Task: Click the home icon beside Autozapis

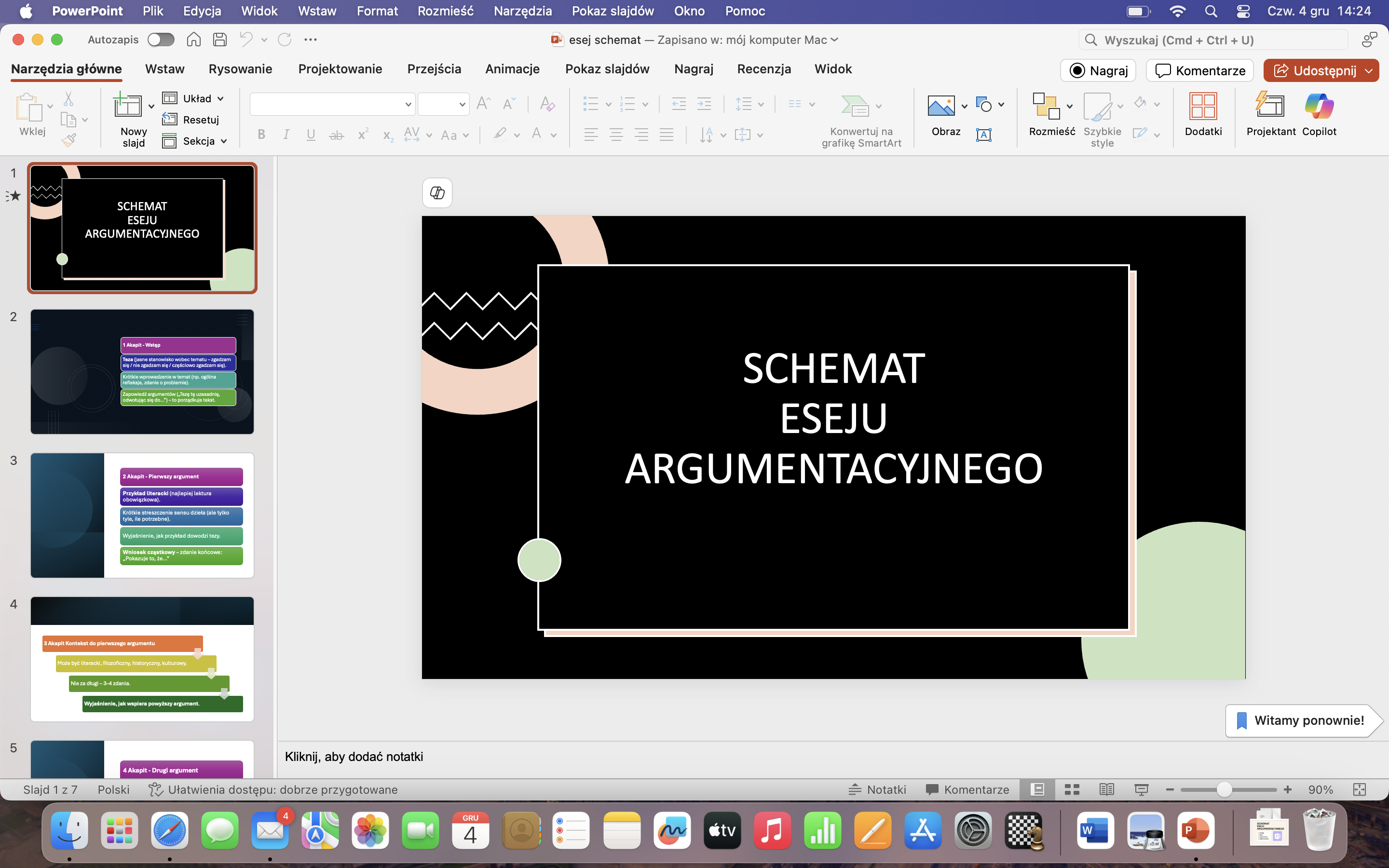Action: (193, 40)
